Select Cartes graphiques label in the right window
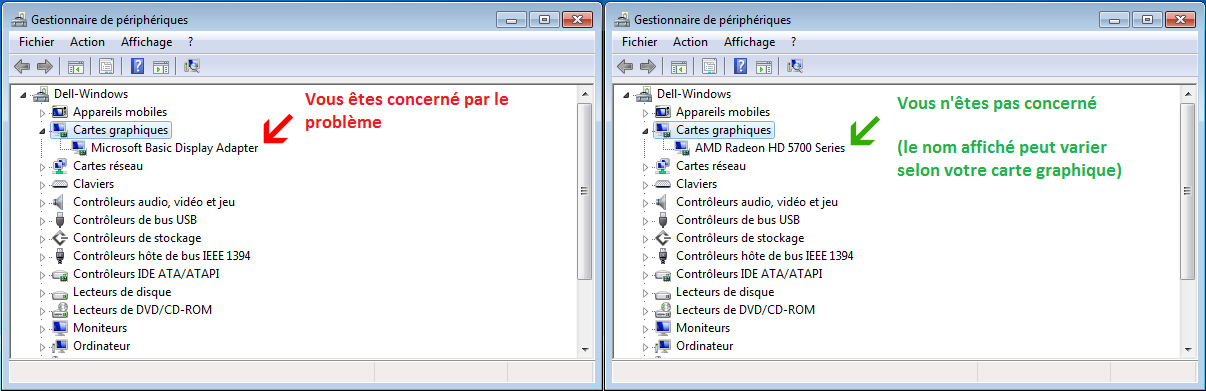1206x391 pixels. (x=723, y=130)
